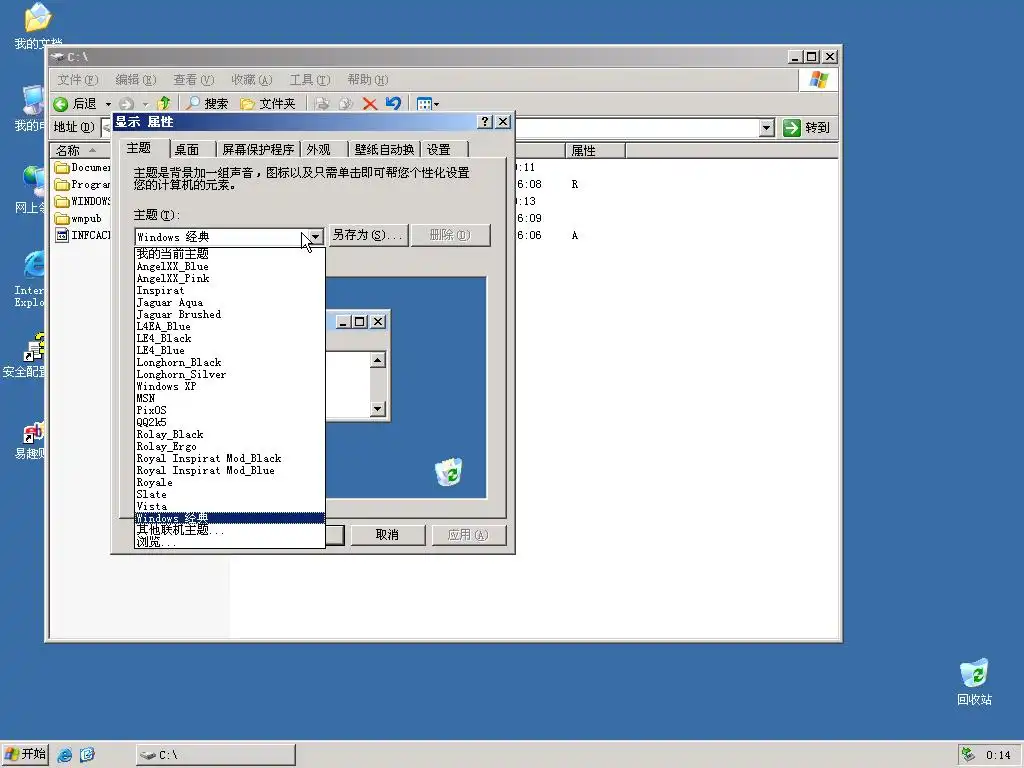Viewport: 1024px width, 768px height.
Task: Choose AngelXX_Blue theme from list
Action: coord(229,266)
